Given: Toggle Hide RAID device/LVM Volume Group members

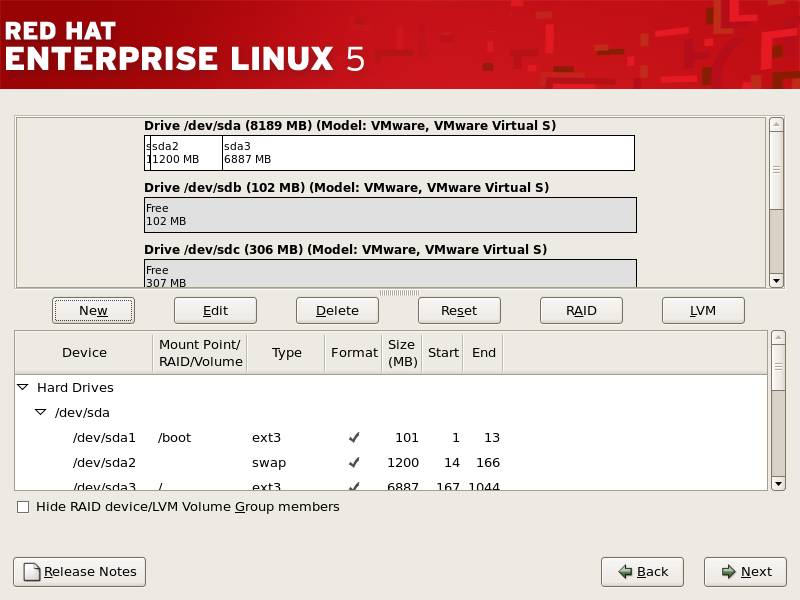Looking at the screenshot, I should [x=23, y=507].
